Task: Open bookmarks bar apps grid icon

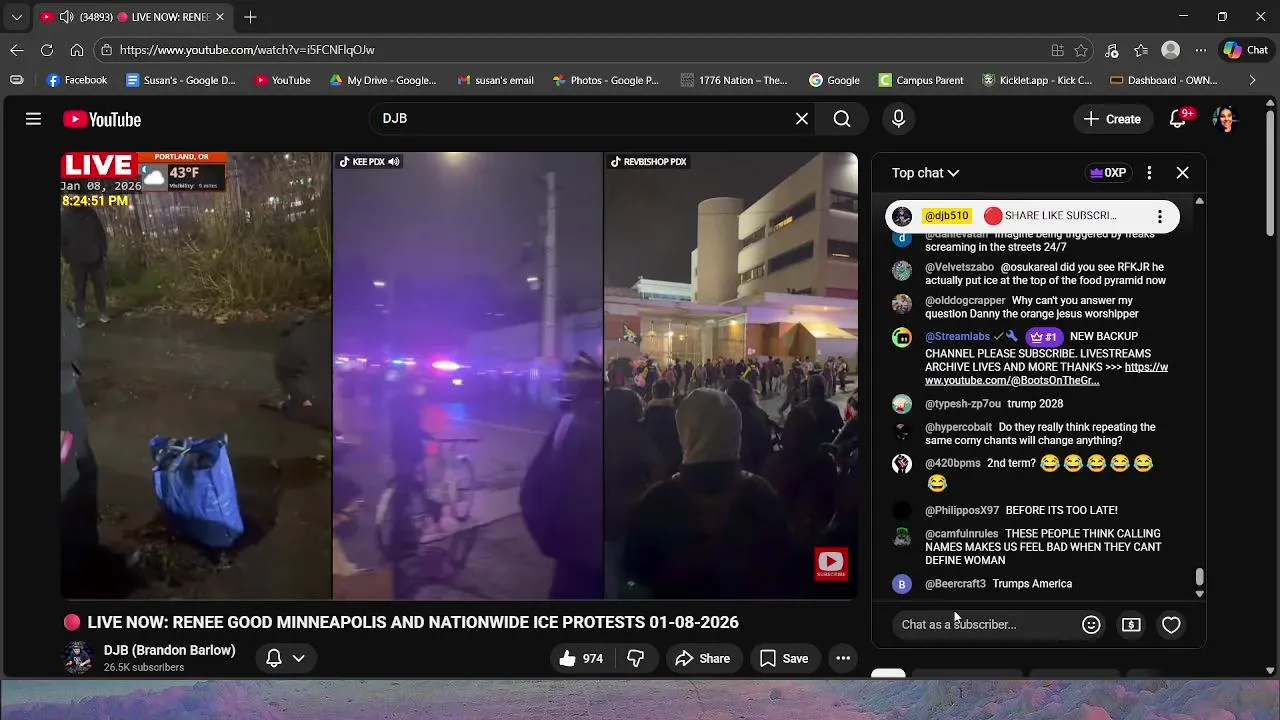Action: tap(16, 80)
